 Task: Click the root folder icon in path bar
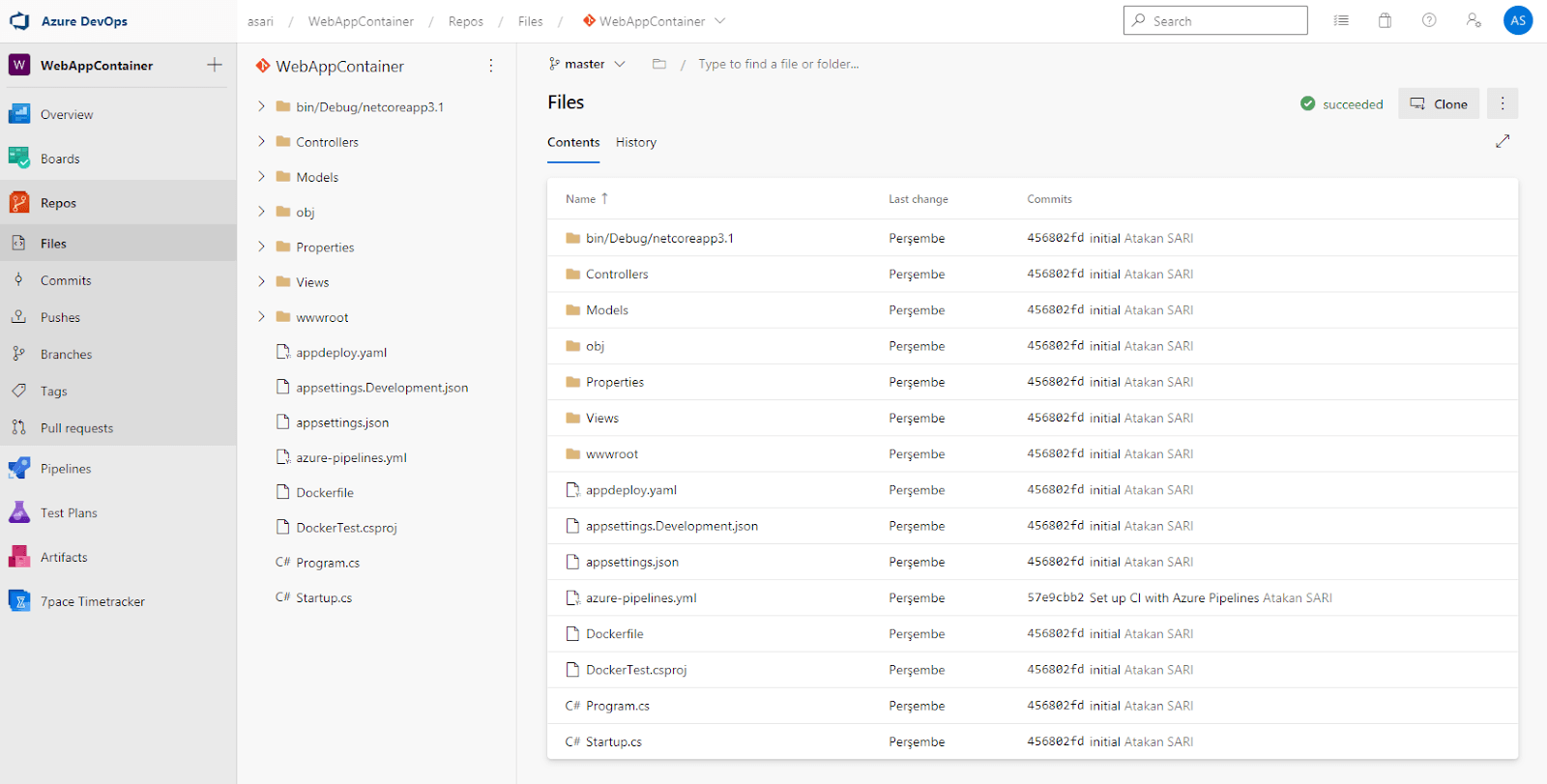point(659,64)
